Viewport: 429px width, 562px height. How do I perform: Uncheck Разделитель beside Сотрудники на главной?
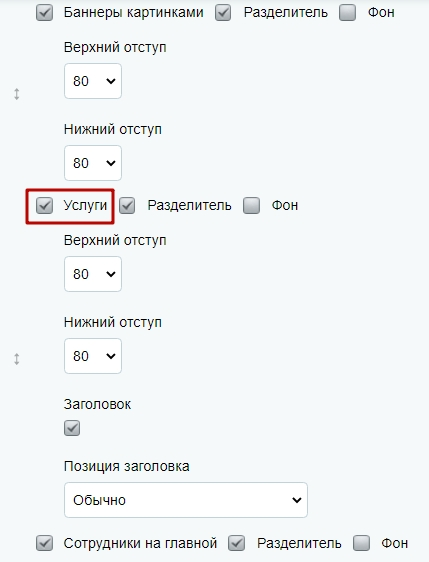(x=237, y=543)
